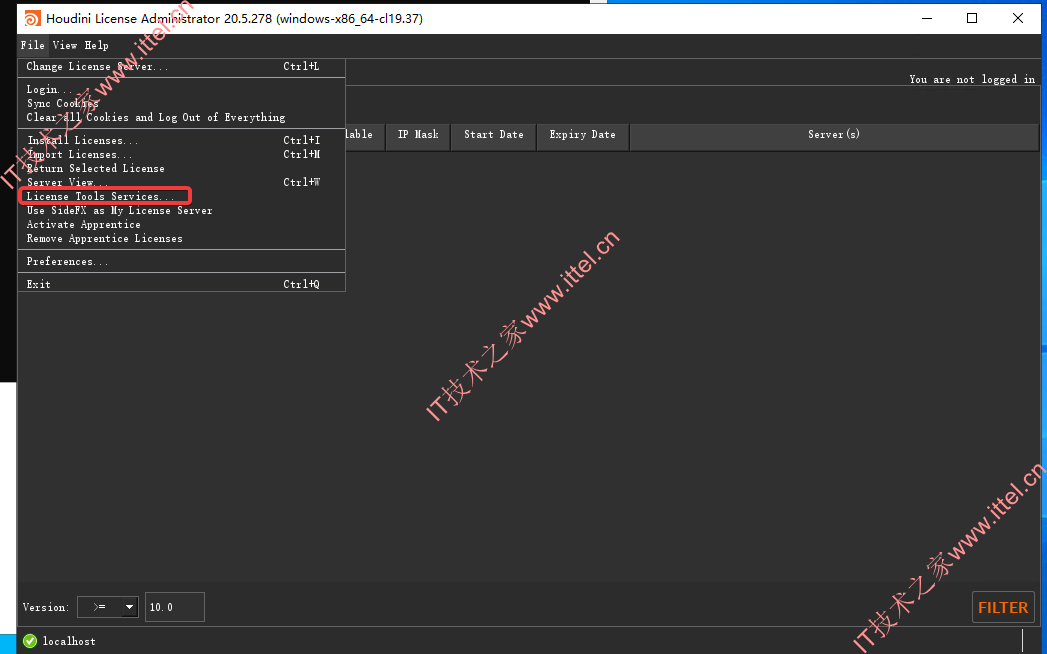Open Server View from the menu
The image size is (1047, 654).
tap(181, 182)
